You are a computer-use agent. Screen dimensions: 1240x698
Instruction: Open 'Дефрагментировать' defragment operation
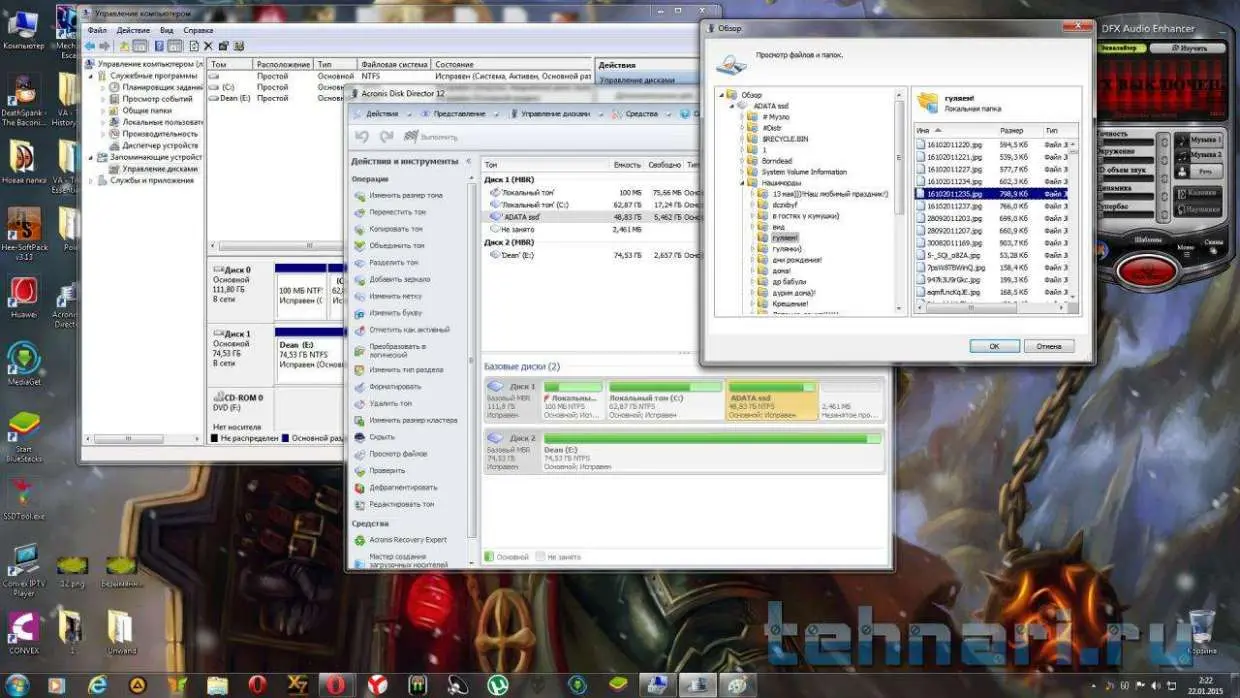point(360,487)
